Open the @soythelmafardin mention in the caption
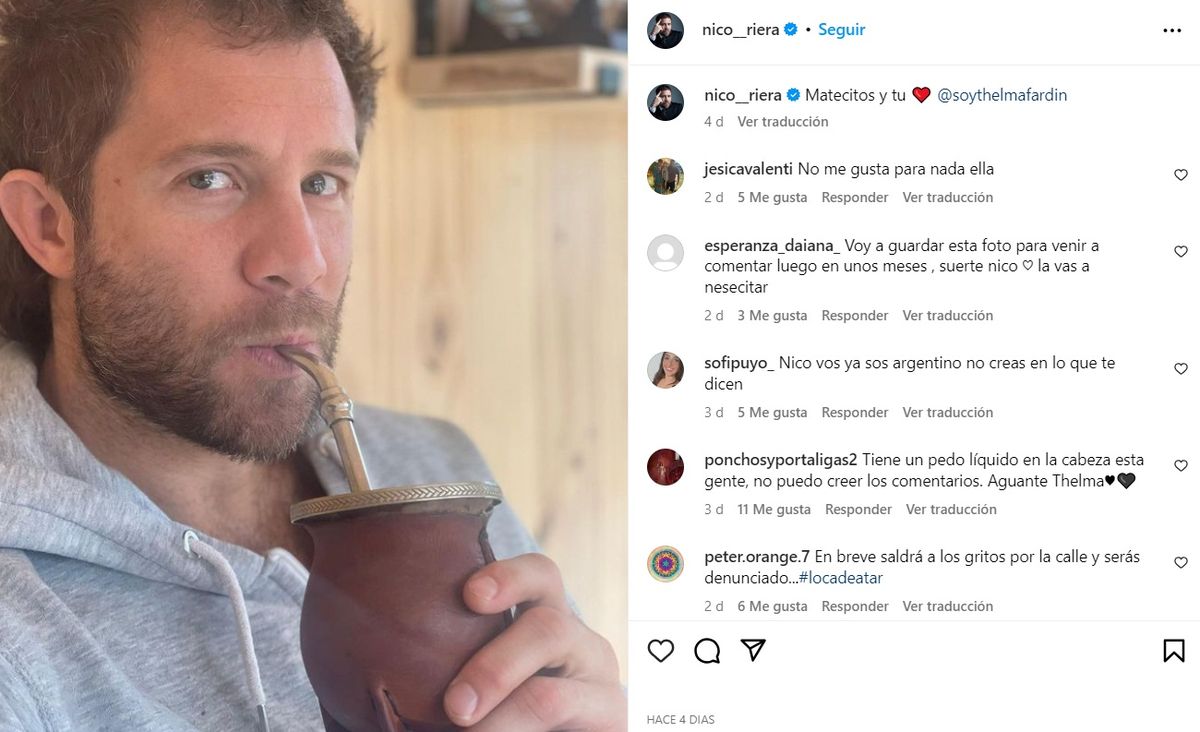 [x=1002, y=94]
